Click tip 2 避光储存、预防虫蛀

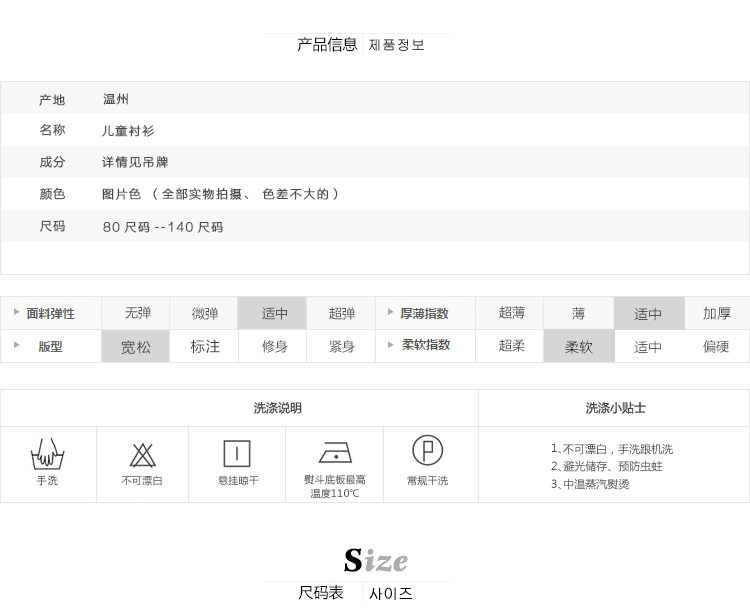[x=607, y=466]
